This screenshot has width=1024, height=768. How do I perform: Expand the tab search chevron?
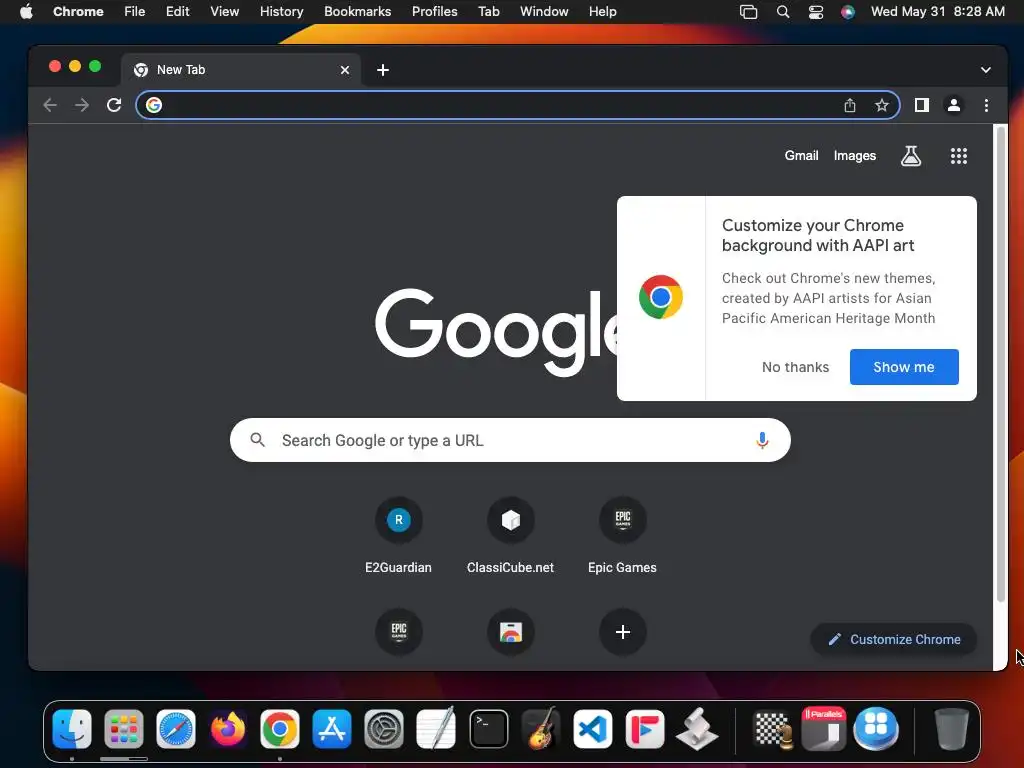click(x=985, y=70)
